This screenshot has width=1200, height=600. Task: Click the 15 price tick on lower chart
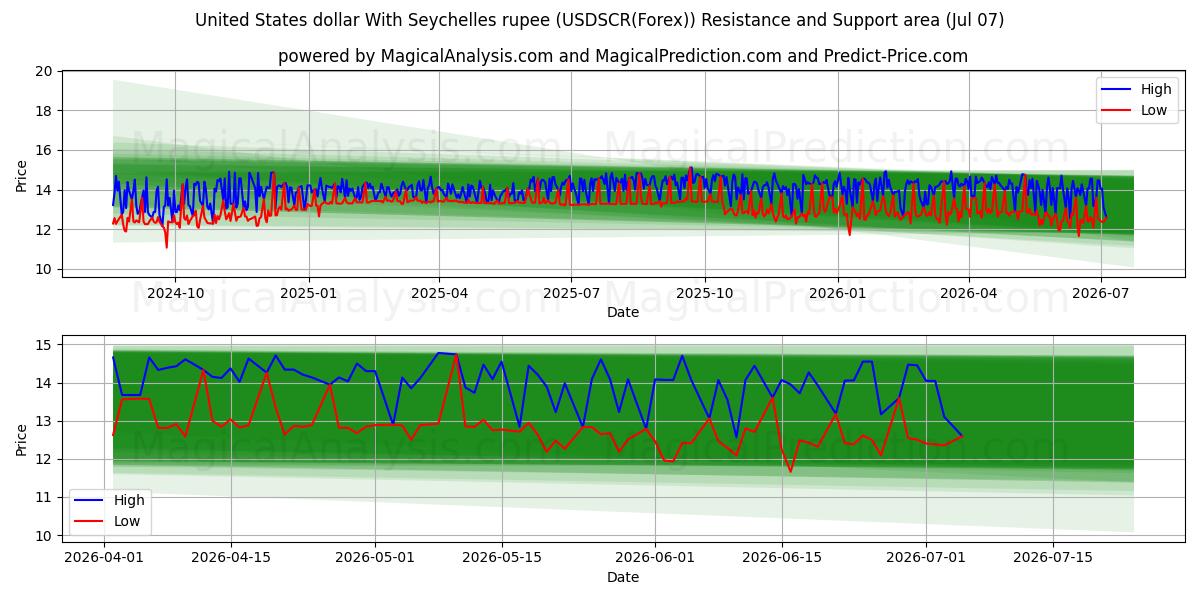pyautogui.click(x=44, y=345)
